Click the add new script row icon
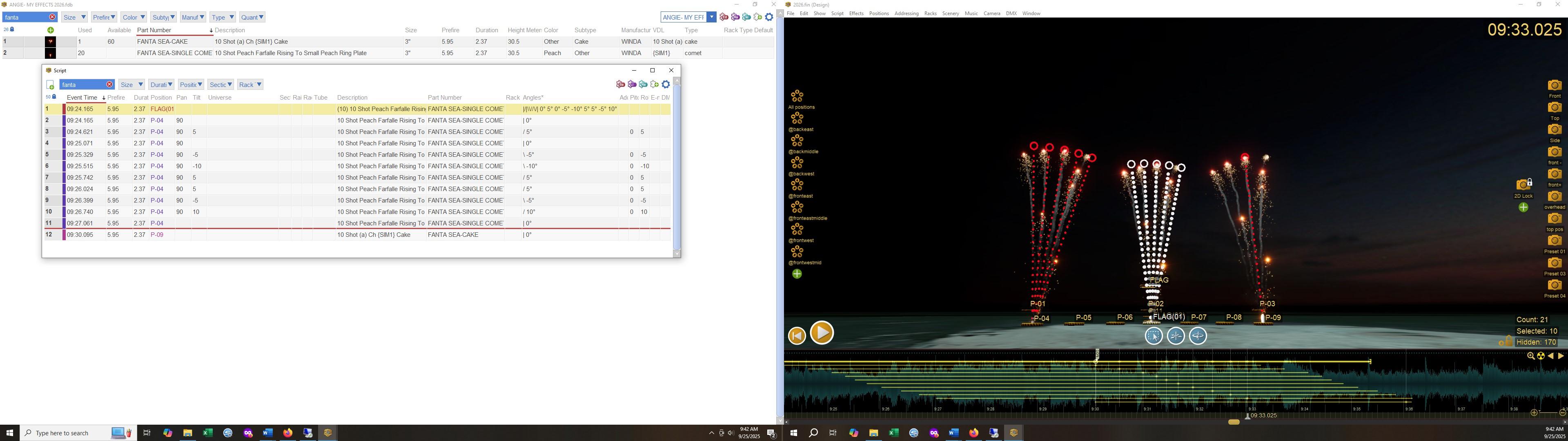This screenshot has height=441, width=1568. (51, 85)
